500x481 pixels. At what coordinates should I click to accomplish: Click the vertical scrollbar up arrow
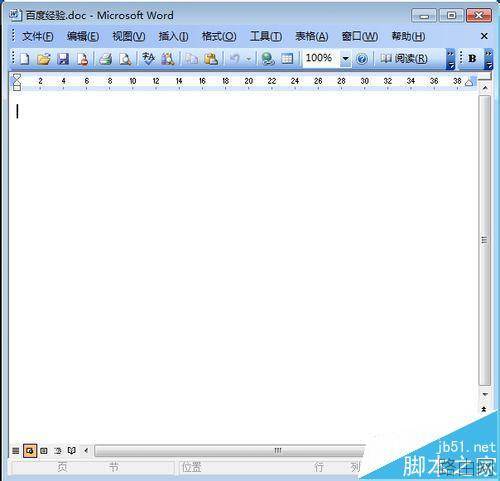pyautogui.click(x=485, y=88)
